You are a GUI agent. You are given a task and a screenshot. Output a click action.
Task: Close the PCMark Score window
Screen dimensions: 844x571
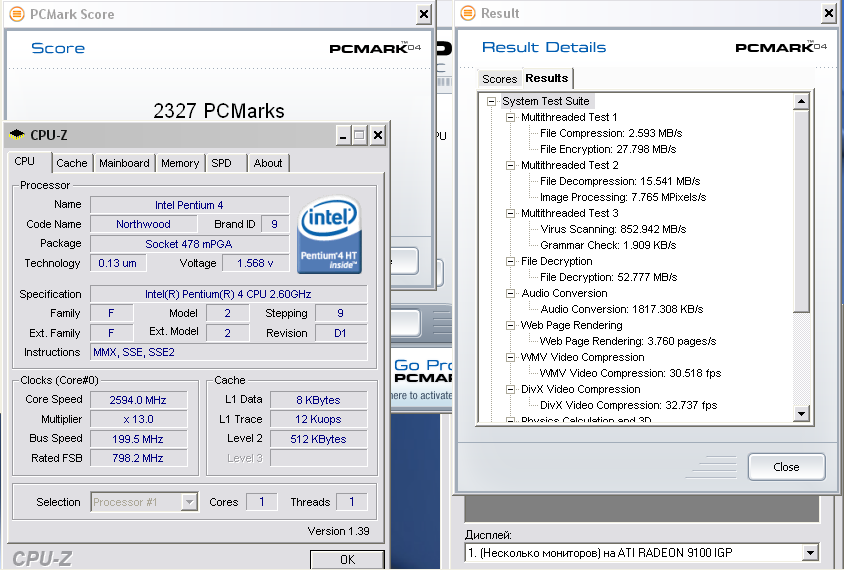pos(424,15)
